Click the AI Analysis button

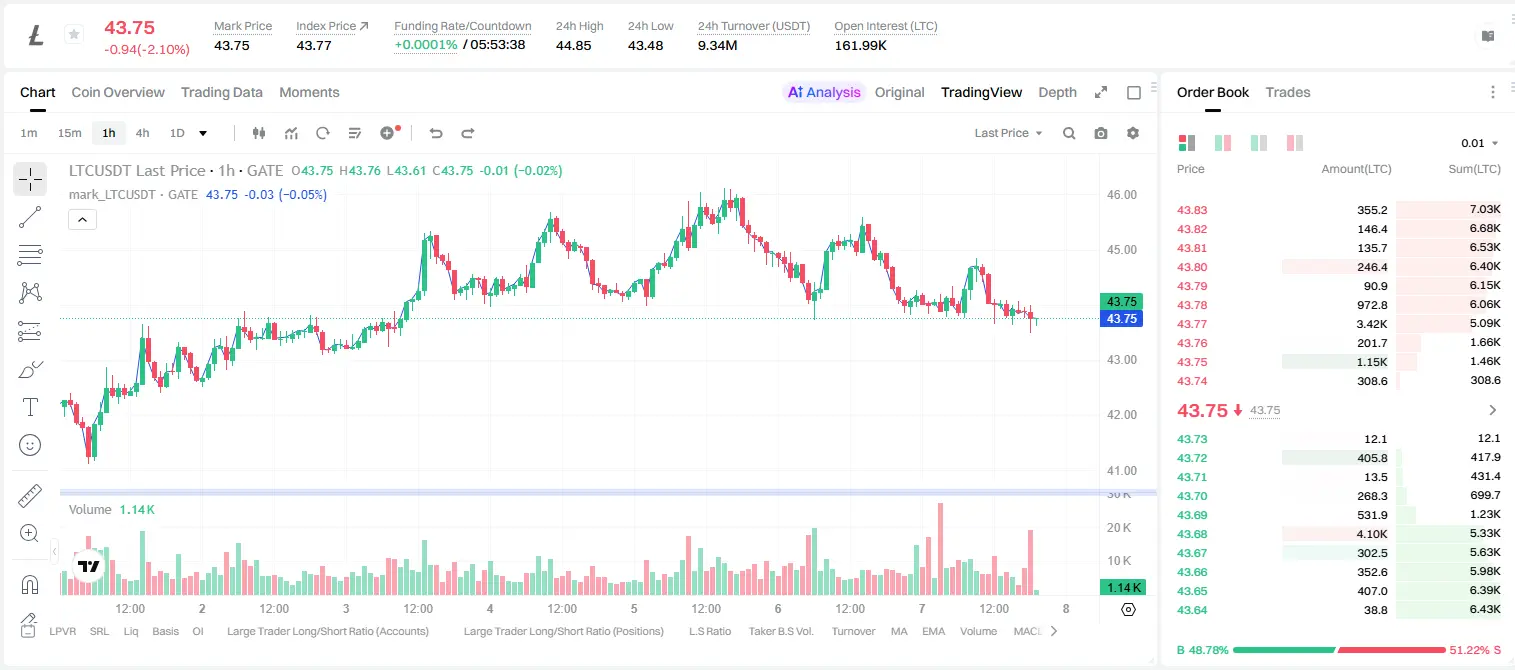click(823, 92)
